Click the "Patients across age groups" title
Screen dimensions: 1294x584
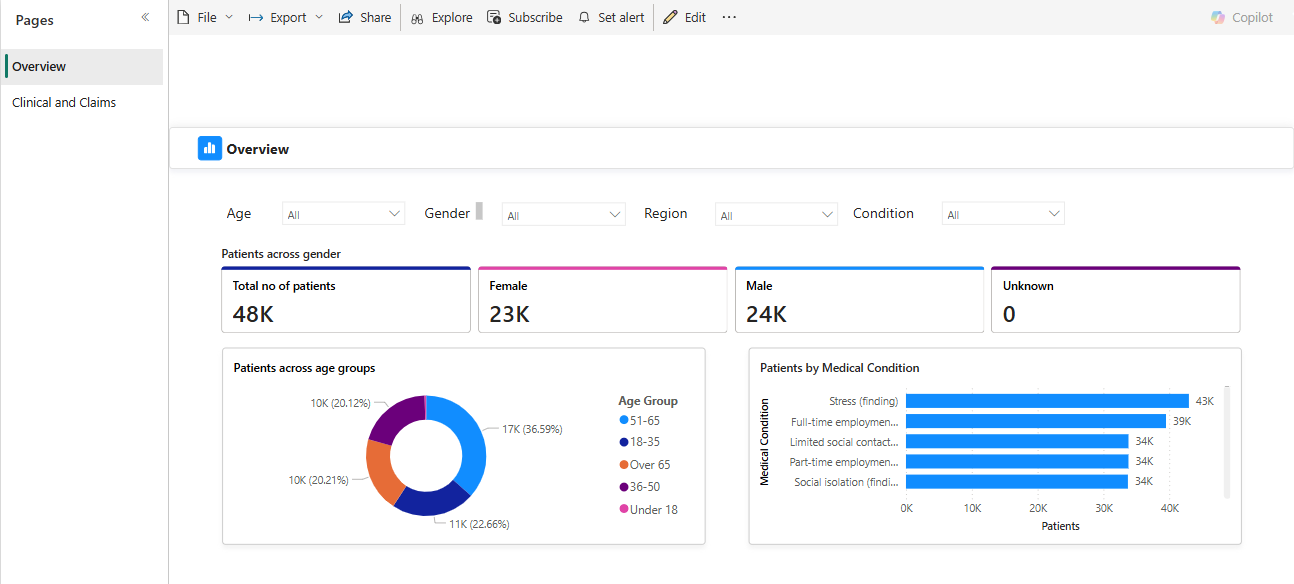[304, 368]
